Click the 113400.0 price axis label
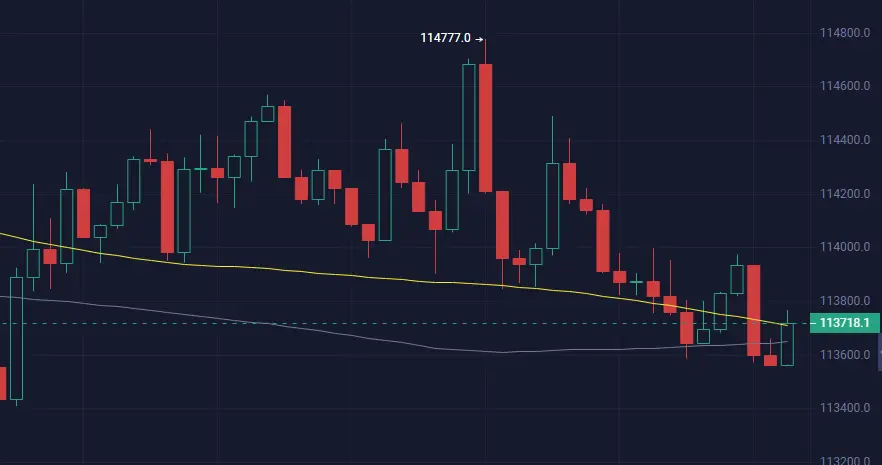This screenshot has width=882, height=465. click(845, 408)
